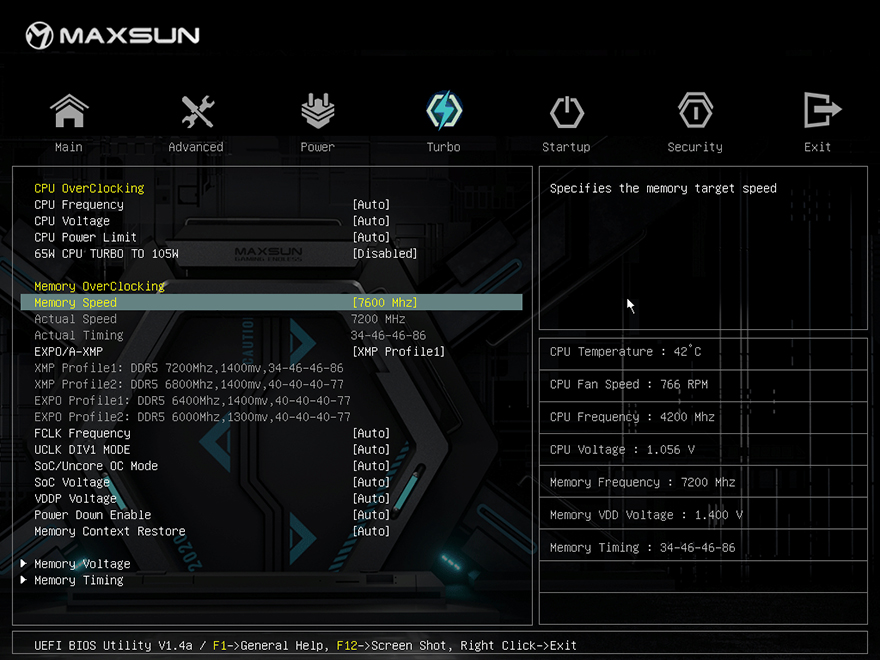Open the Memory Voltage submenu text
880x660 pixels.
coord(82,563)
